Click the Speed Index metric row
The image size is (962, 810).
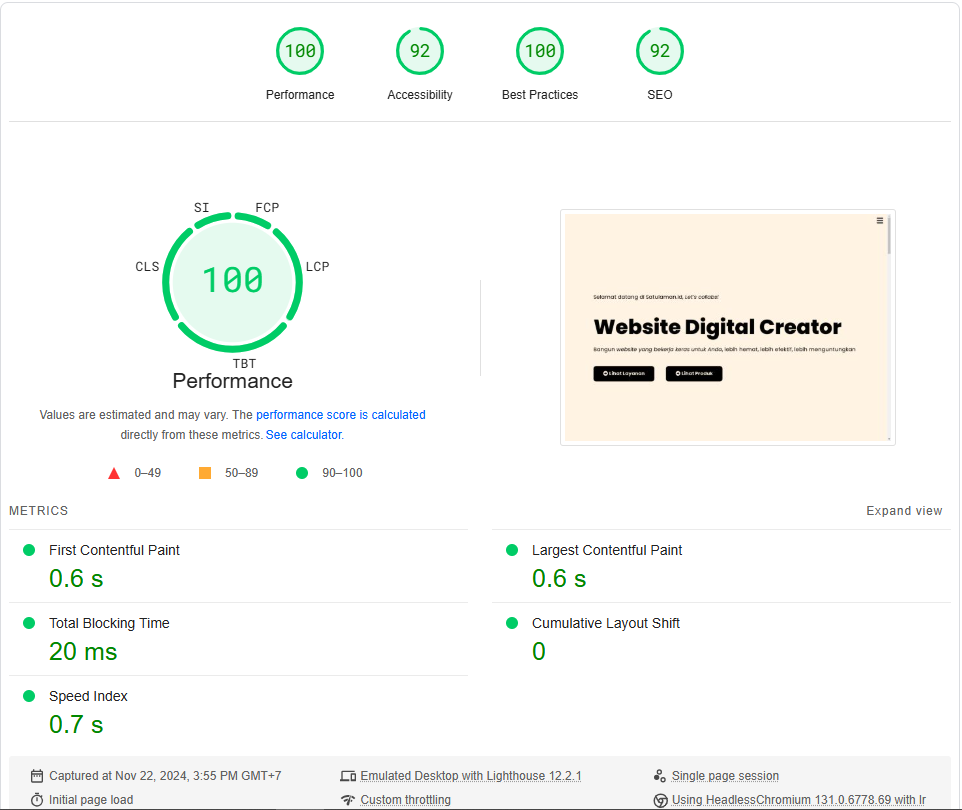pyautogui.click(x=88, y=696)
